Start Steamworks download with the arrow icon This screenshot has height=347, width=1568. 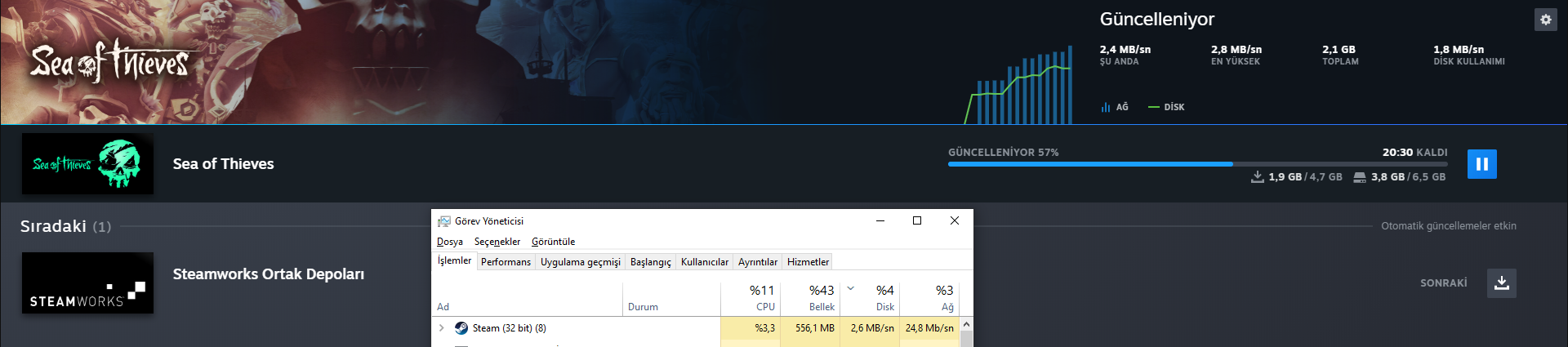pos(1501,283)
